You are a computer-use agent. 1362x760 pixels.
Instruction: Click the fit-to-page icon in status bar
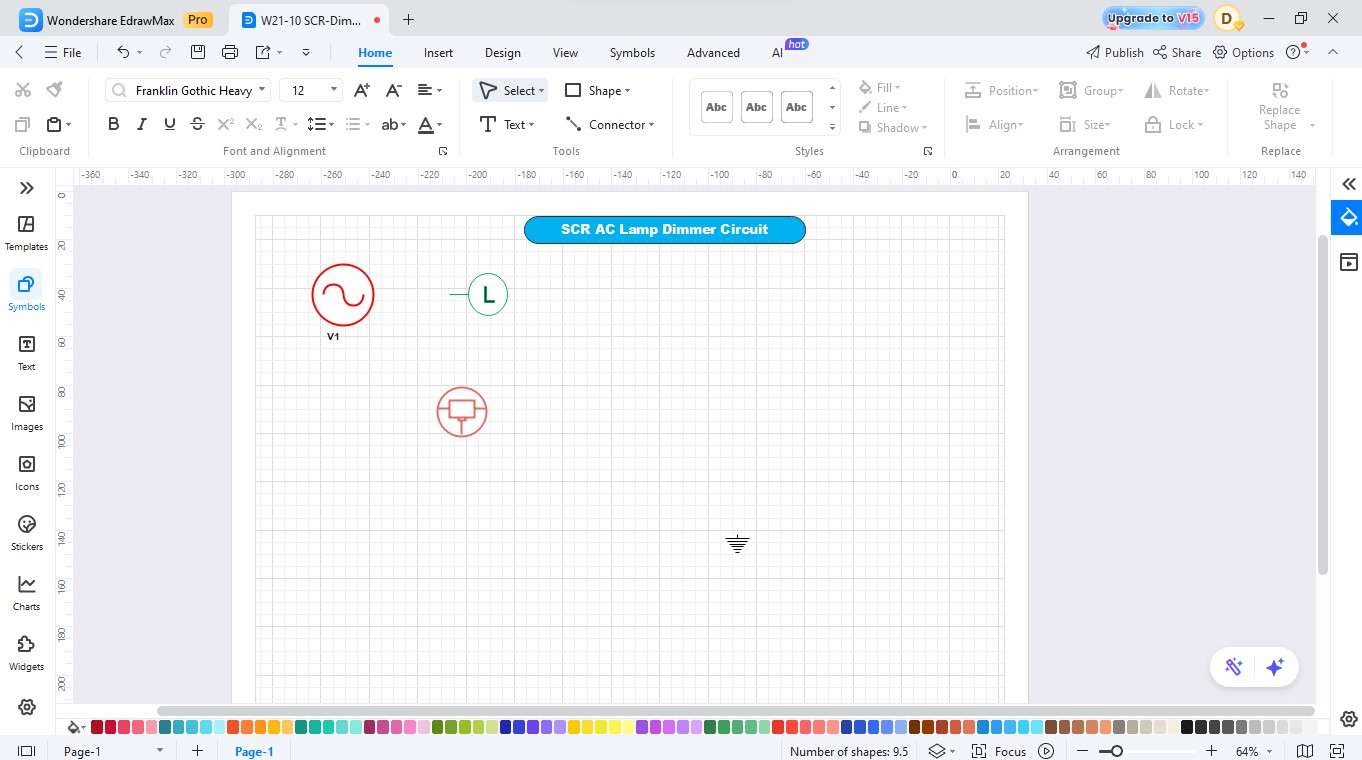tap(1337, 751)
